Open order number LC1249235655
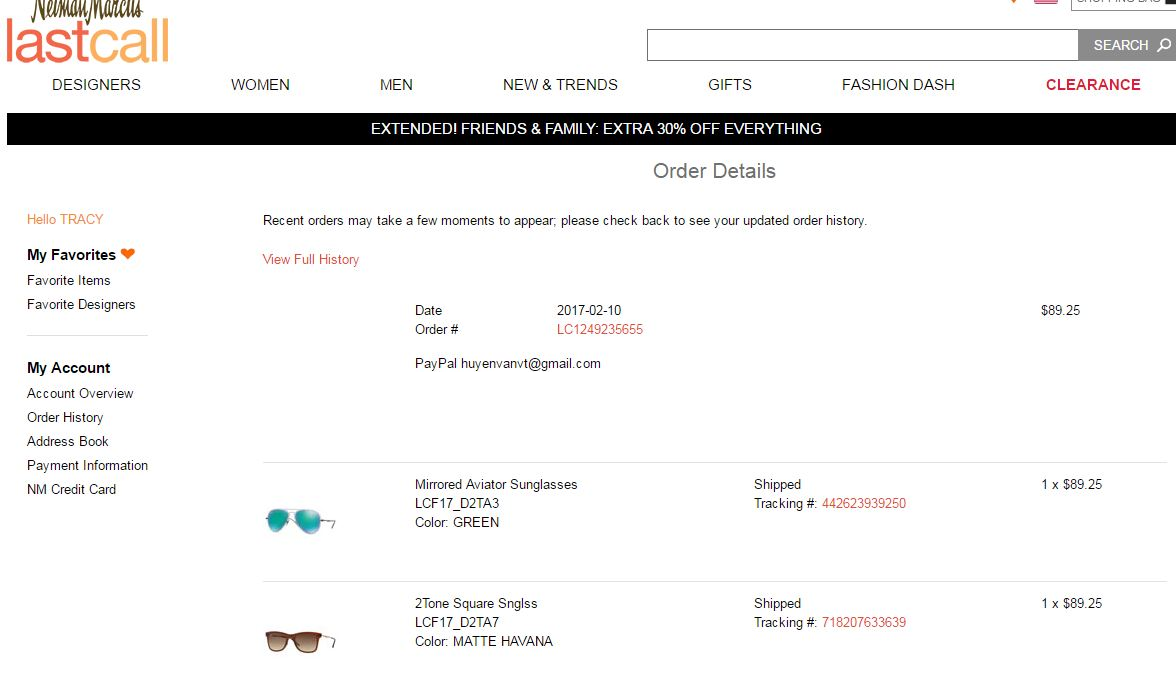The width and height of the screenshot is (1176, 685). coord(599,330)
